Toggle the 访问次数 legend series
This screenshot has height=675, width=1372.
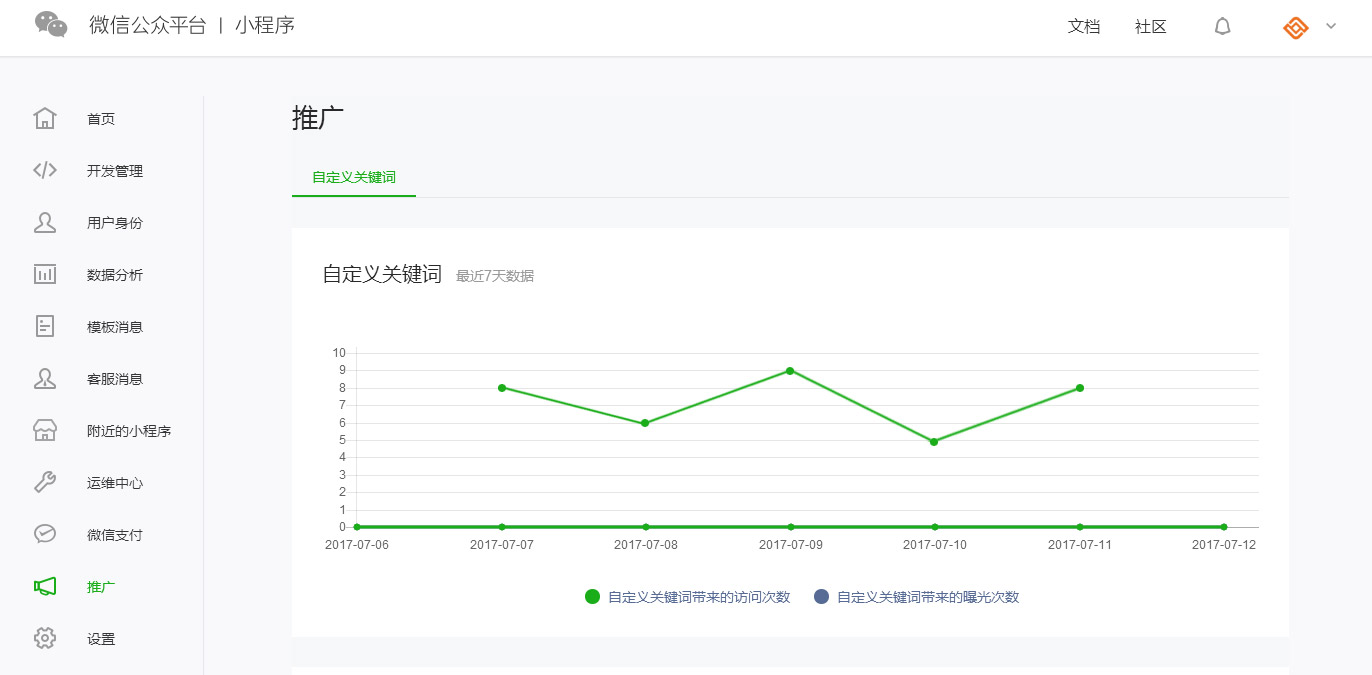688,597
